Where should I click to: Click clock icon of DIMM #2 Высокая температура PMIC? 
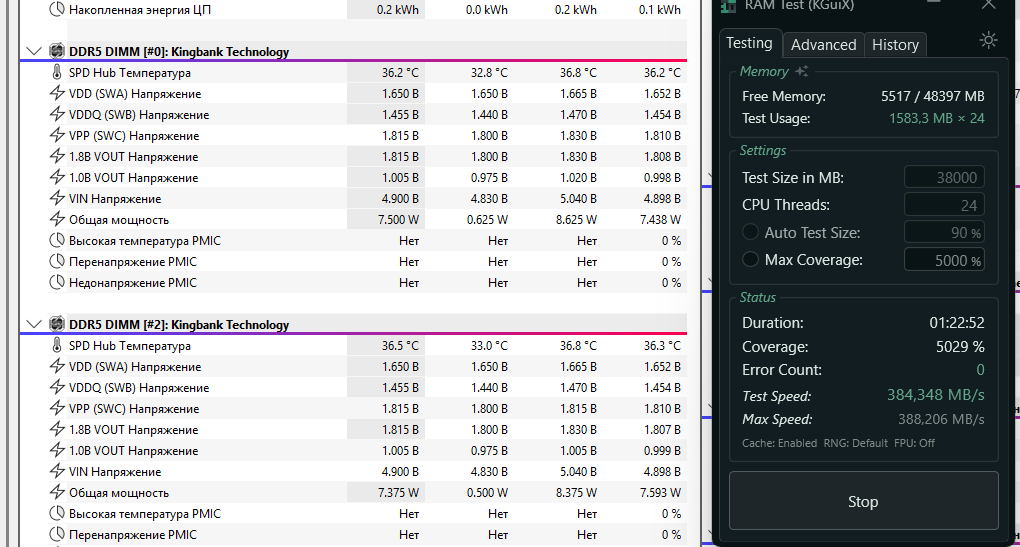[57, 513]
